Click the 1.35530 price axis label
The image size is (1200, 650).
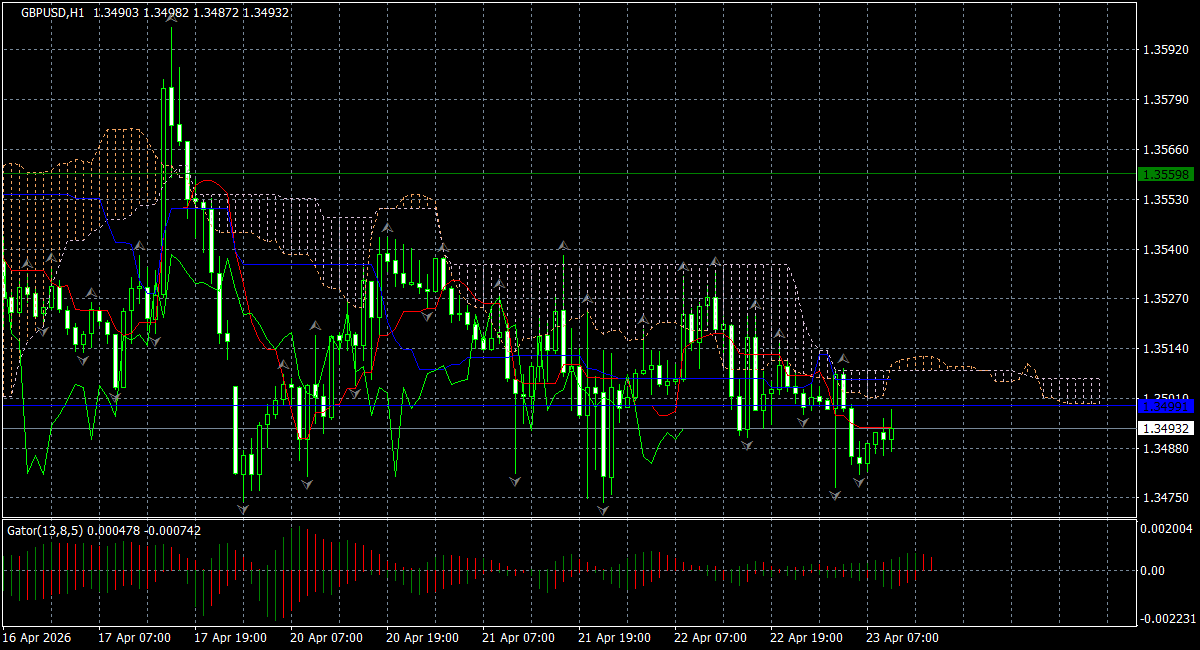pyautogui.click(x=1165, y=200)
